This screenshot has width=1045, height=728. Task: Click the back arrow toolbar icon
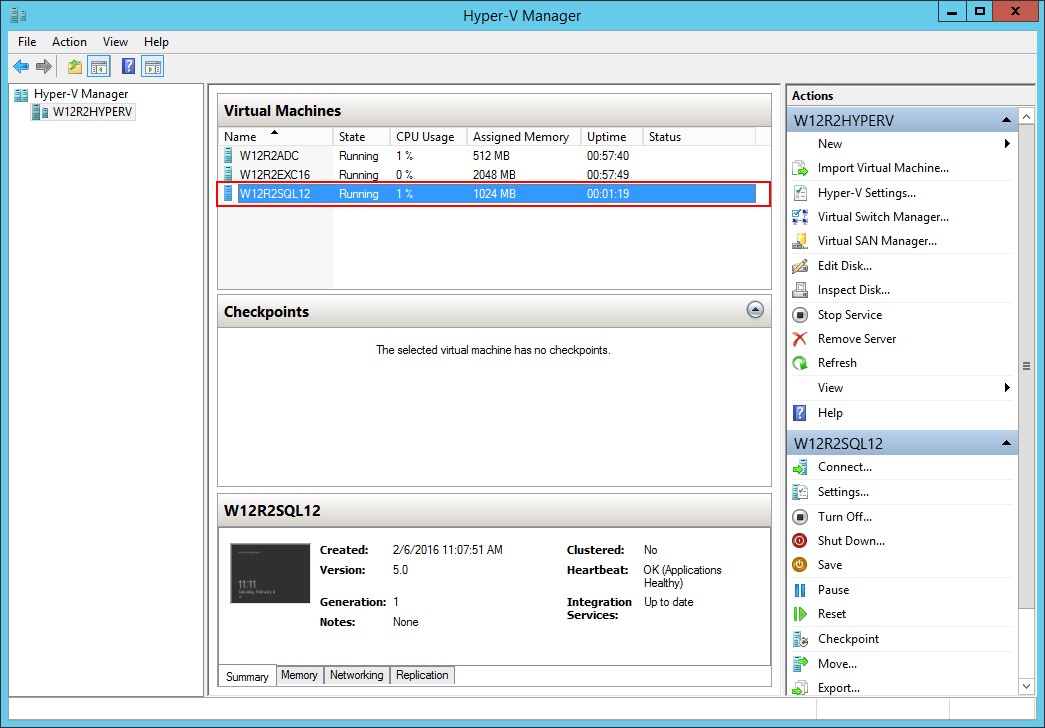tap(21, 67)
